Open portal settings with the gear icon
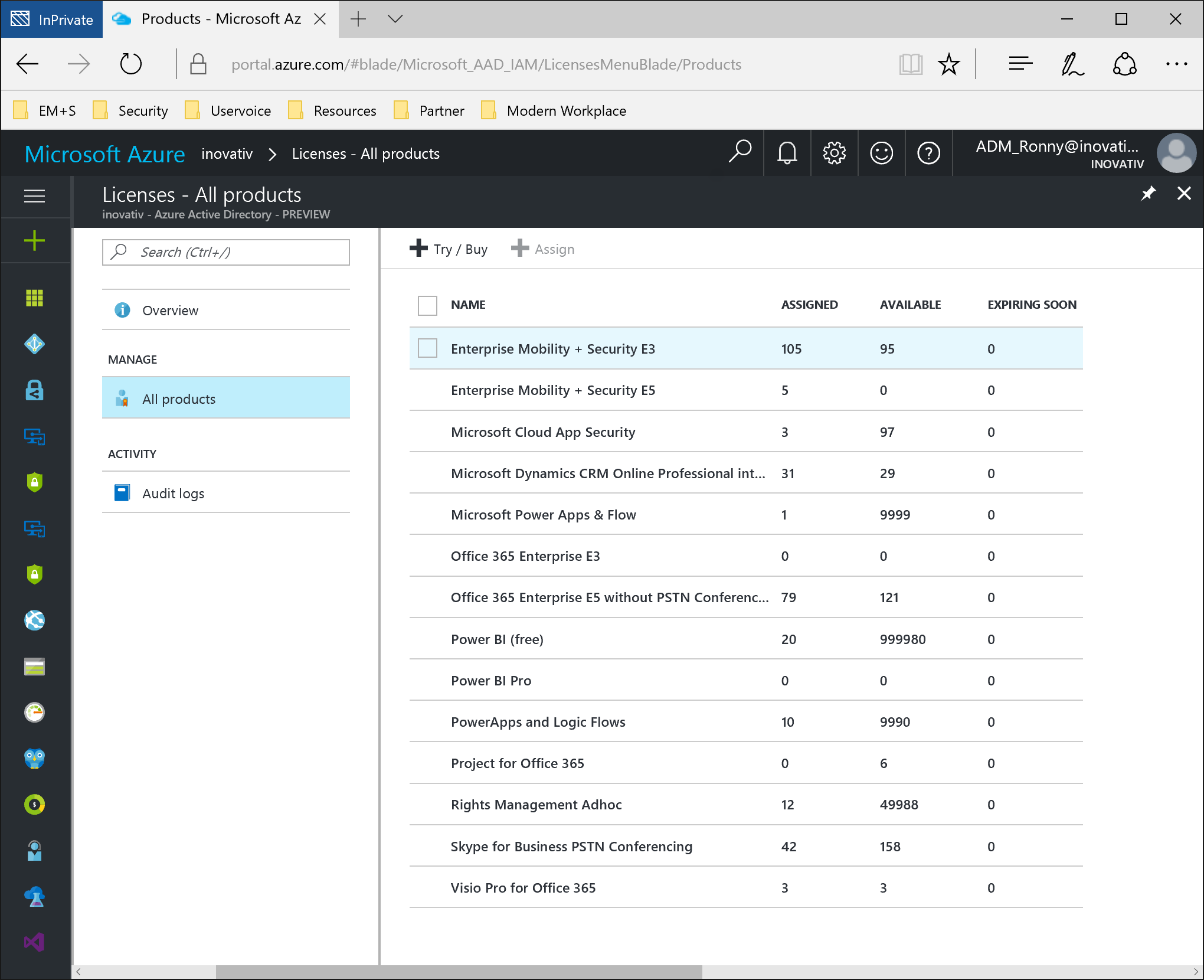 (x=834, y=153)
